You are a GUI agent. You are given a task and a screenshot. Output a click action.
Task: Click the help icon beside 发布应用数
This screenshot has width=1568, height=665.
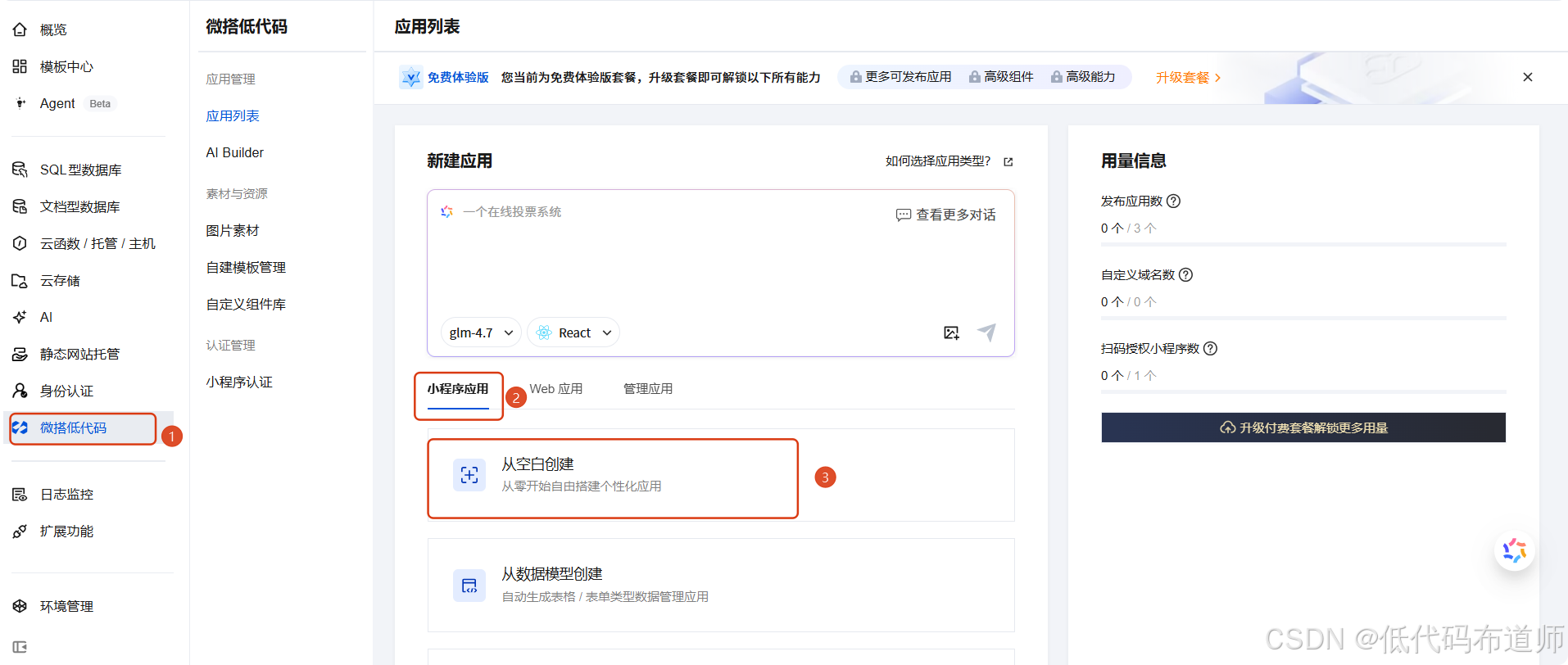(x=1173, y=201)
